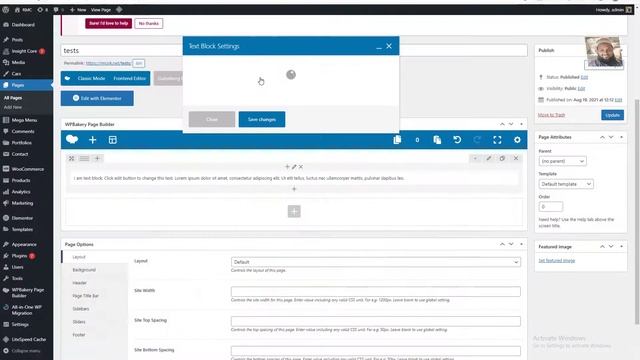640x360 pixels.
Task: Add element via plus icon in WPBakery toolbar
Action: (93, 140)
